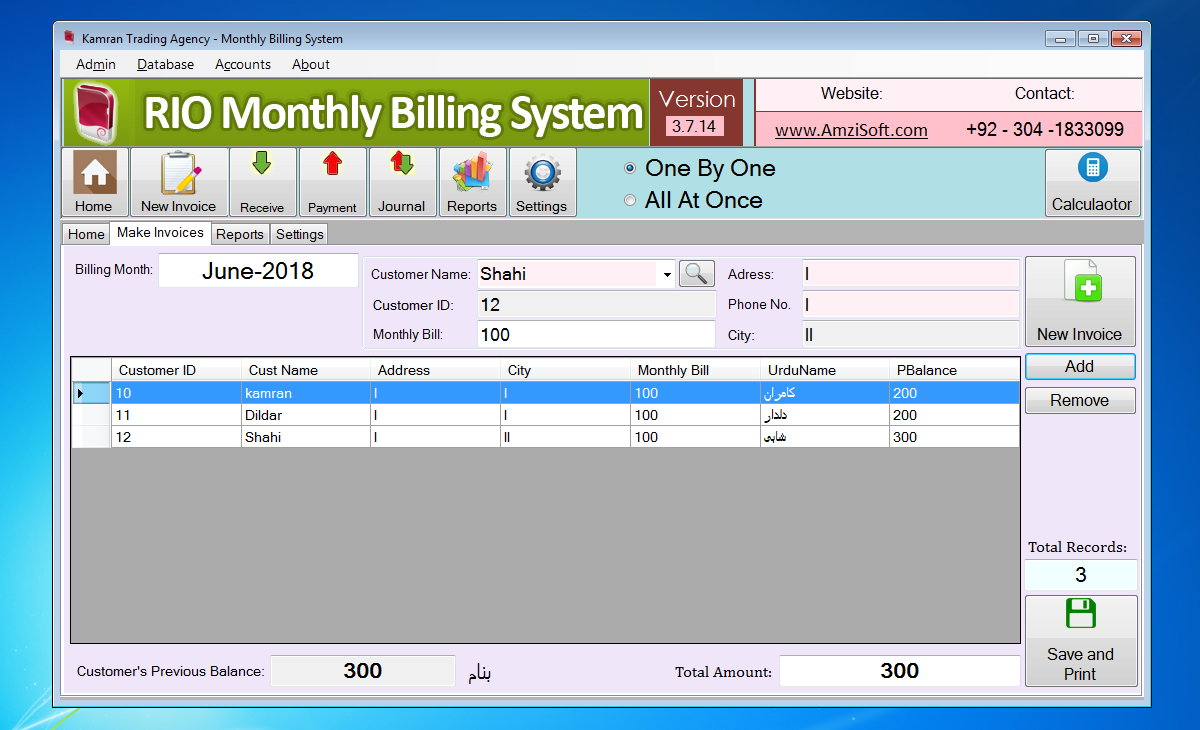Select the One By One radio button
1200x730 pixels.
[x=630, y=168]
